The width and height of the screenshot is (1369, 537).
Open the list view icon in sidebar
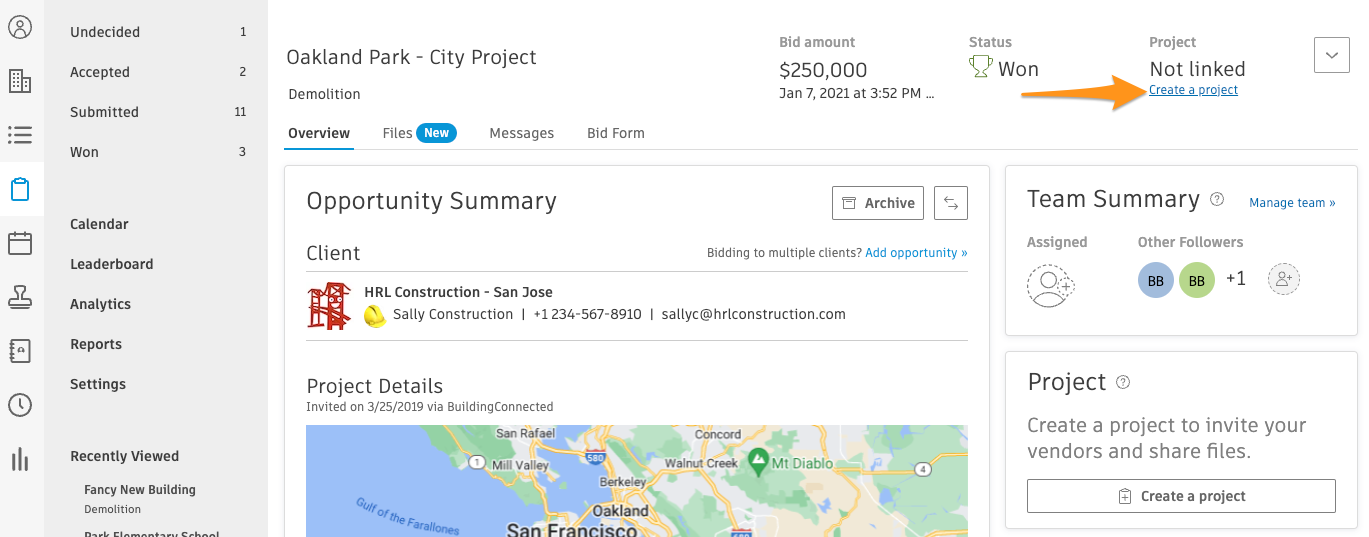(20, 135)
